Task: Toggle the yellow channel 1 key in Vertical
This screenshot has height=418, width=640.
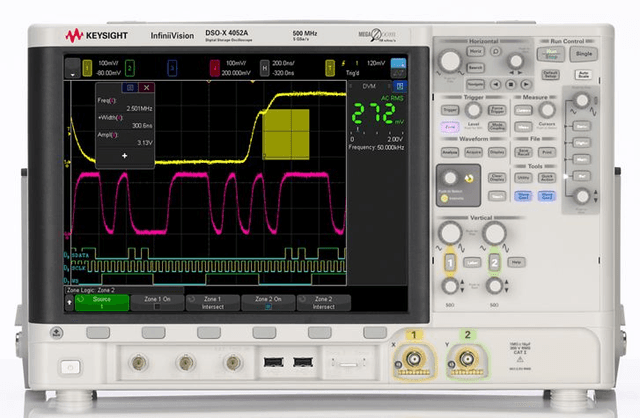Action: click(x=450, y=262)
